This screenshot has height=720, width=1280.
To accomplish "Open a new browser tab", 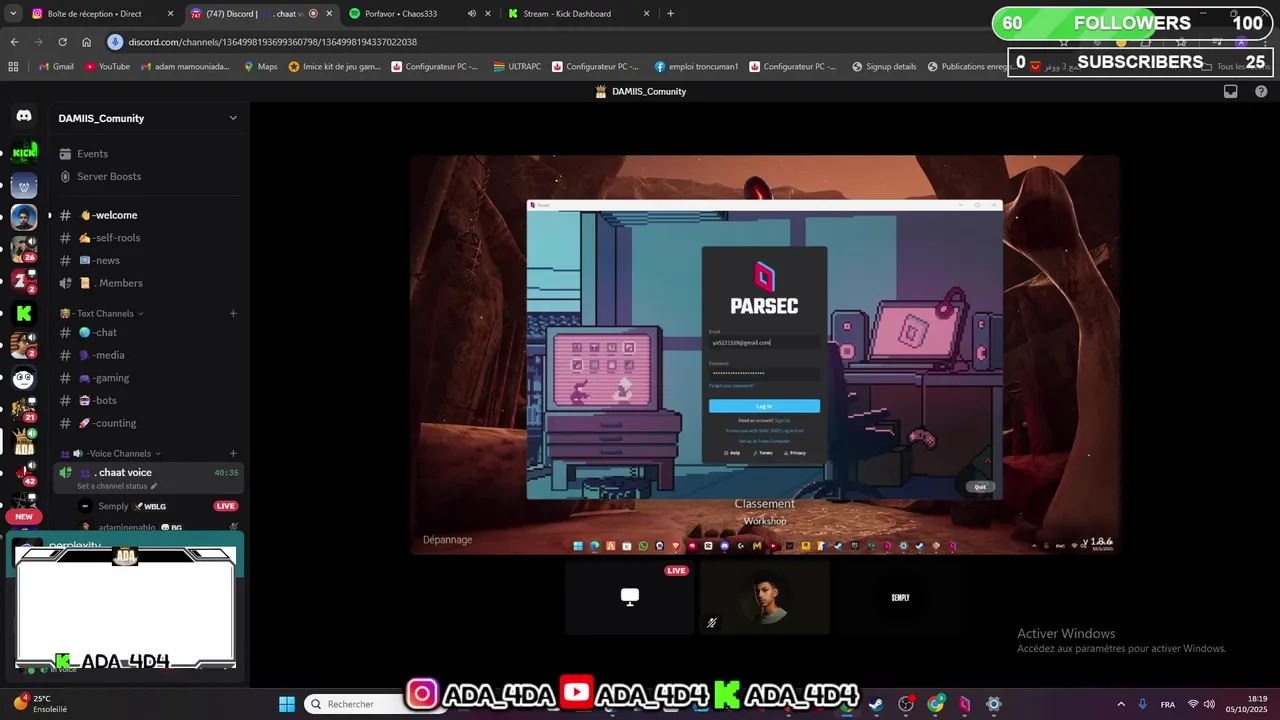I will (x=670, y=14).
